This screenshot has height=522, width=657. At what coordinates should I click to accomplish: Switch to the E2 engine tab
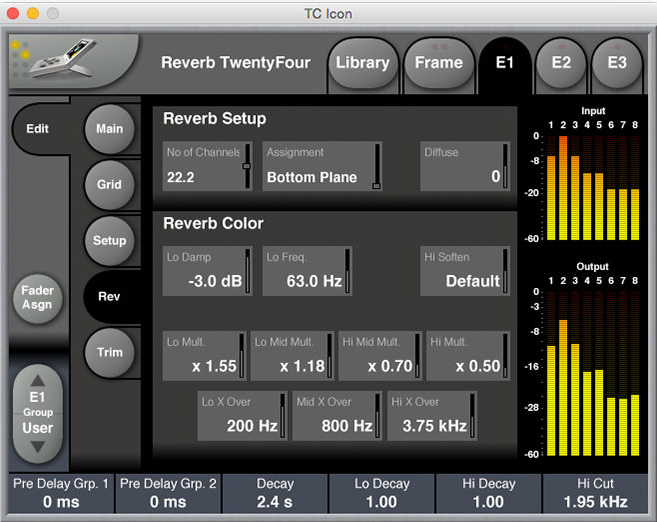tap(561, 63)
